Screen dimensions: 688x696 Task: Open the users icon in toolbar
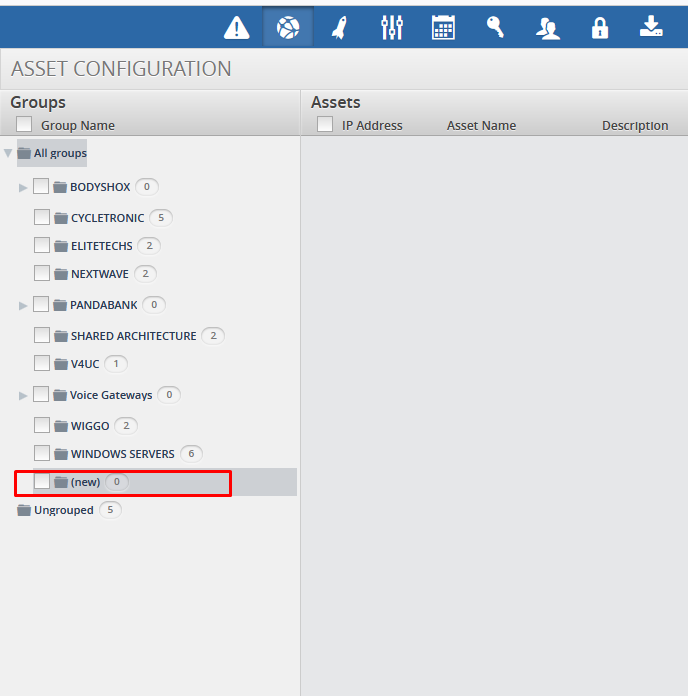(x=547, y=28)
